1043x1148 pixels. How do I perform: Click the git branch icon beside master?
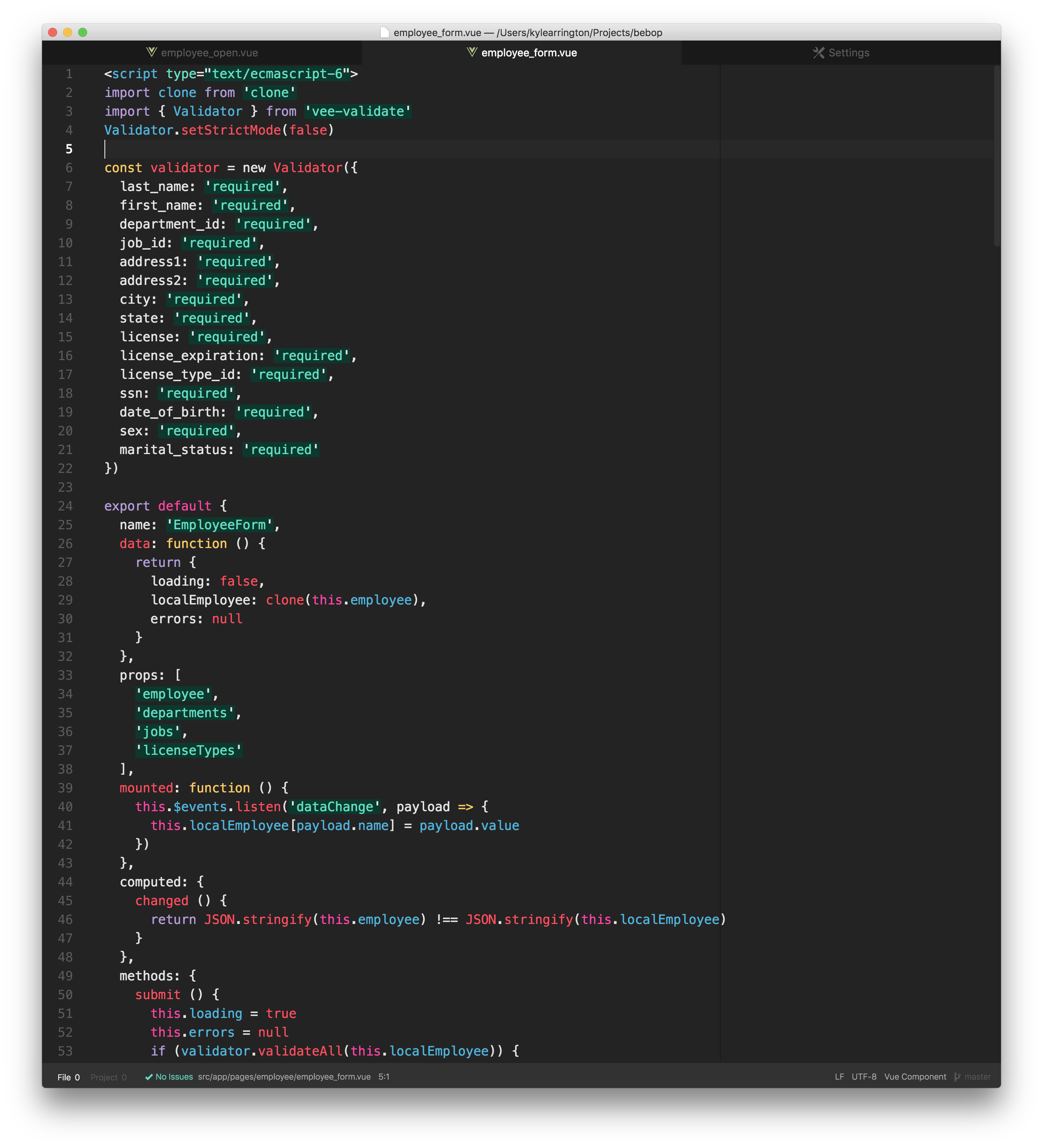pos(957,1077)
